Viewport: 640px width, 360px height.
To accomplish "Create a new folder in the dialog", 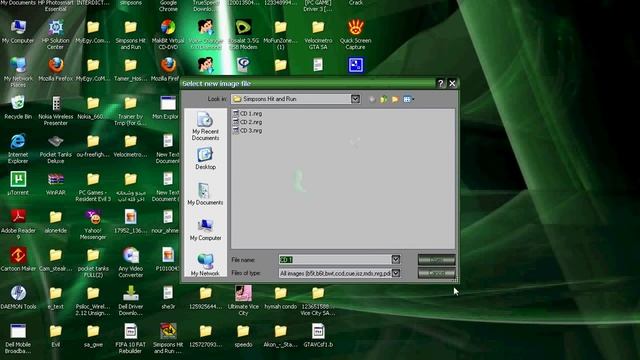I will tap(395, 99).
